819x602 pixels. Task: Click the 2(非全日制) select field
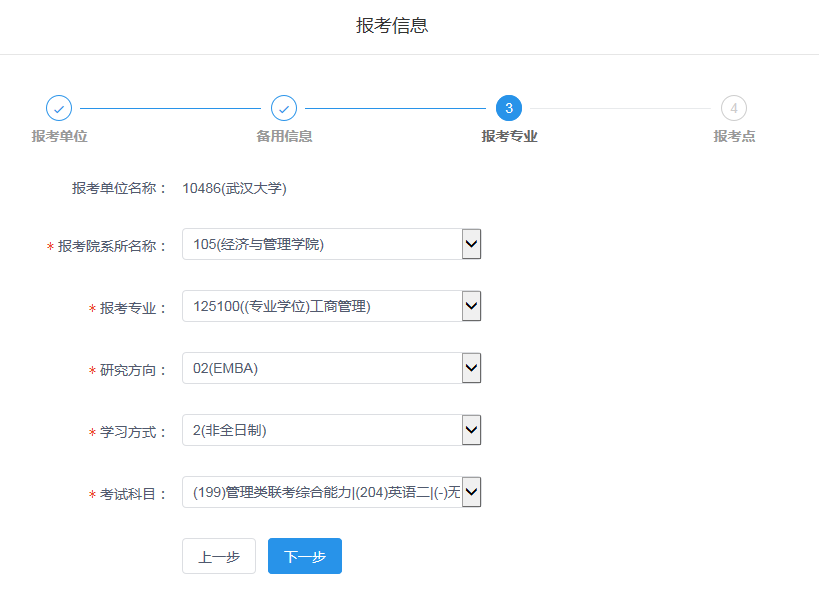click(x=331, y=430)
